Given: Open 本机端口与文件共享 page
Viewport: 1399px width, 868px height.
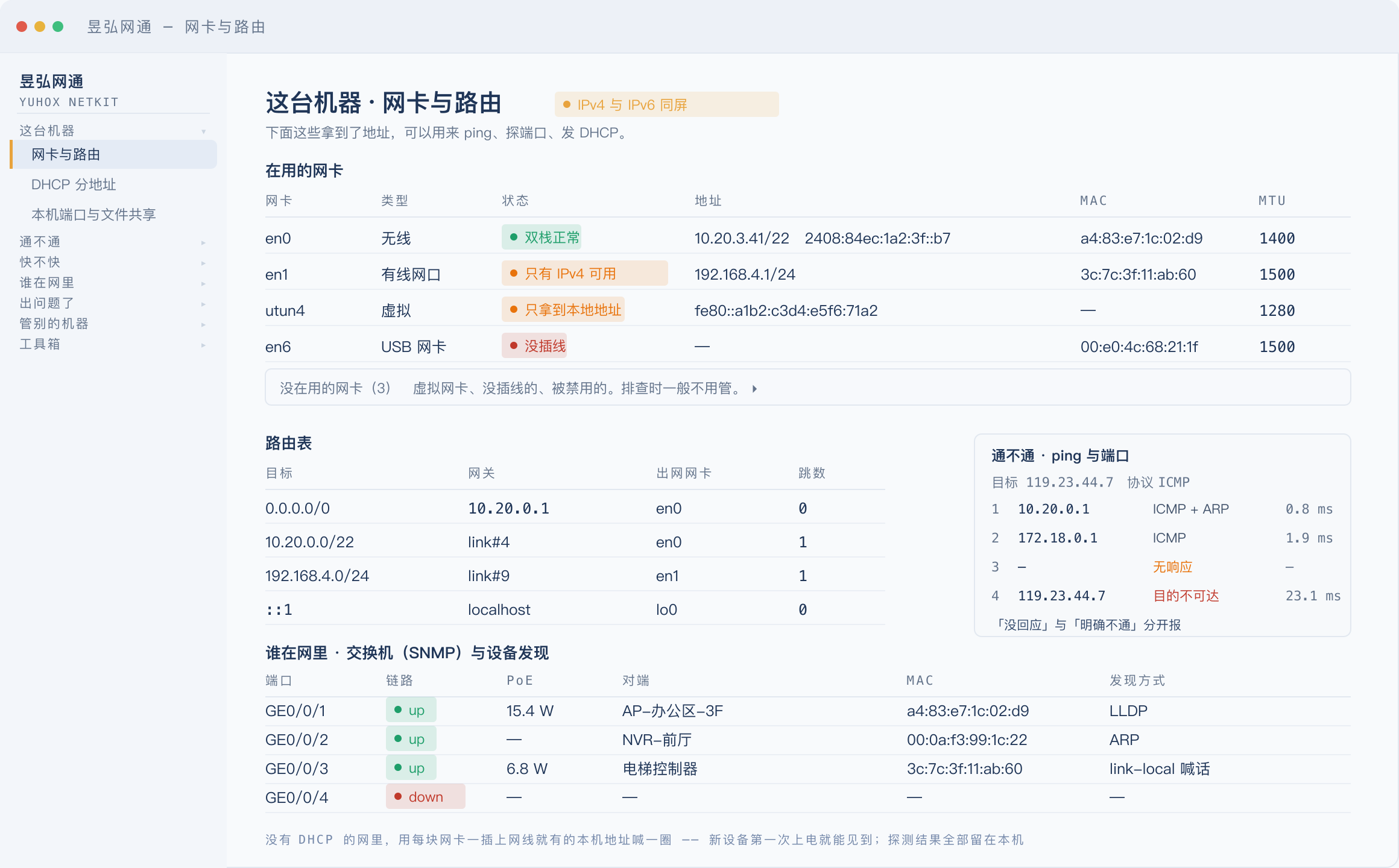Looking at the screenshot, I should tap(93, 215).
